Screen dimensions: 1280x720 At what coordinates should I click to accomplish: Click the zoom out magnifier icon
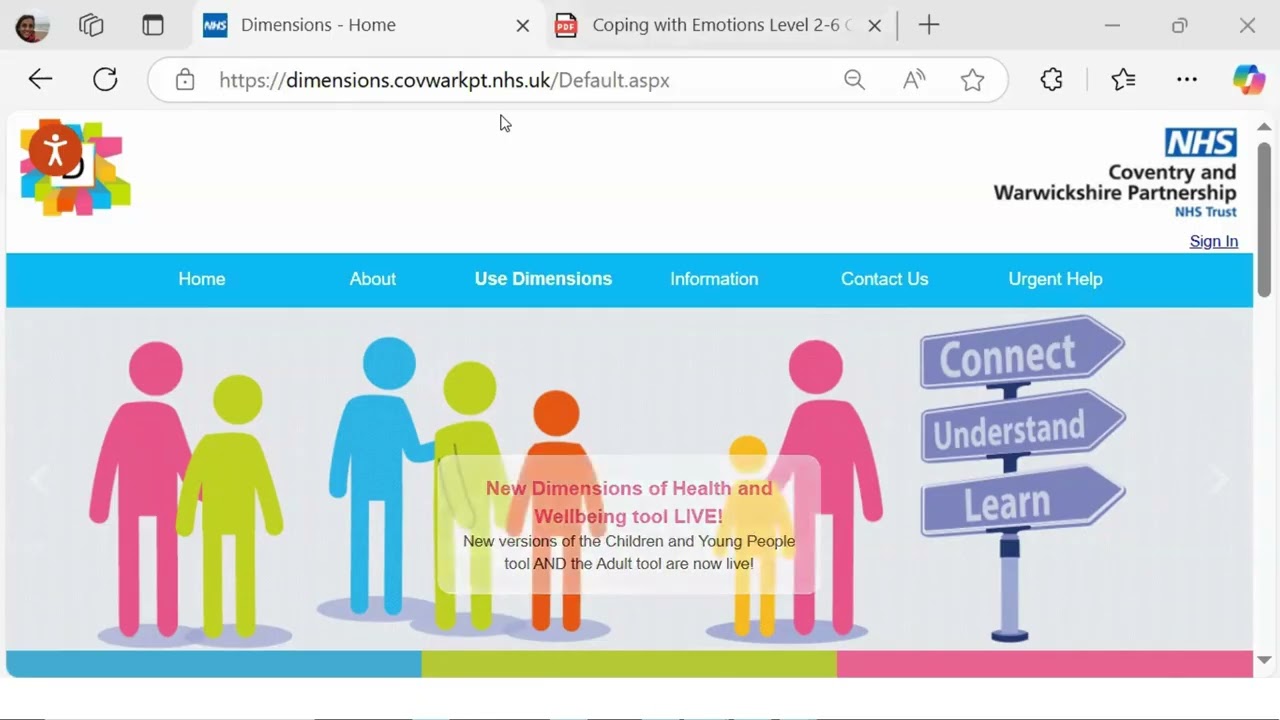854,80
